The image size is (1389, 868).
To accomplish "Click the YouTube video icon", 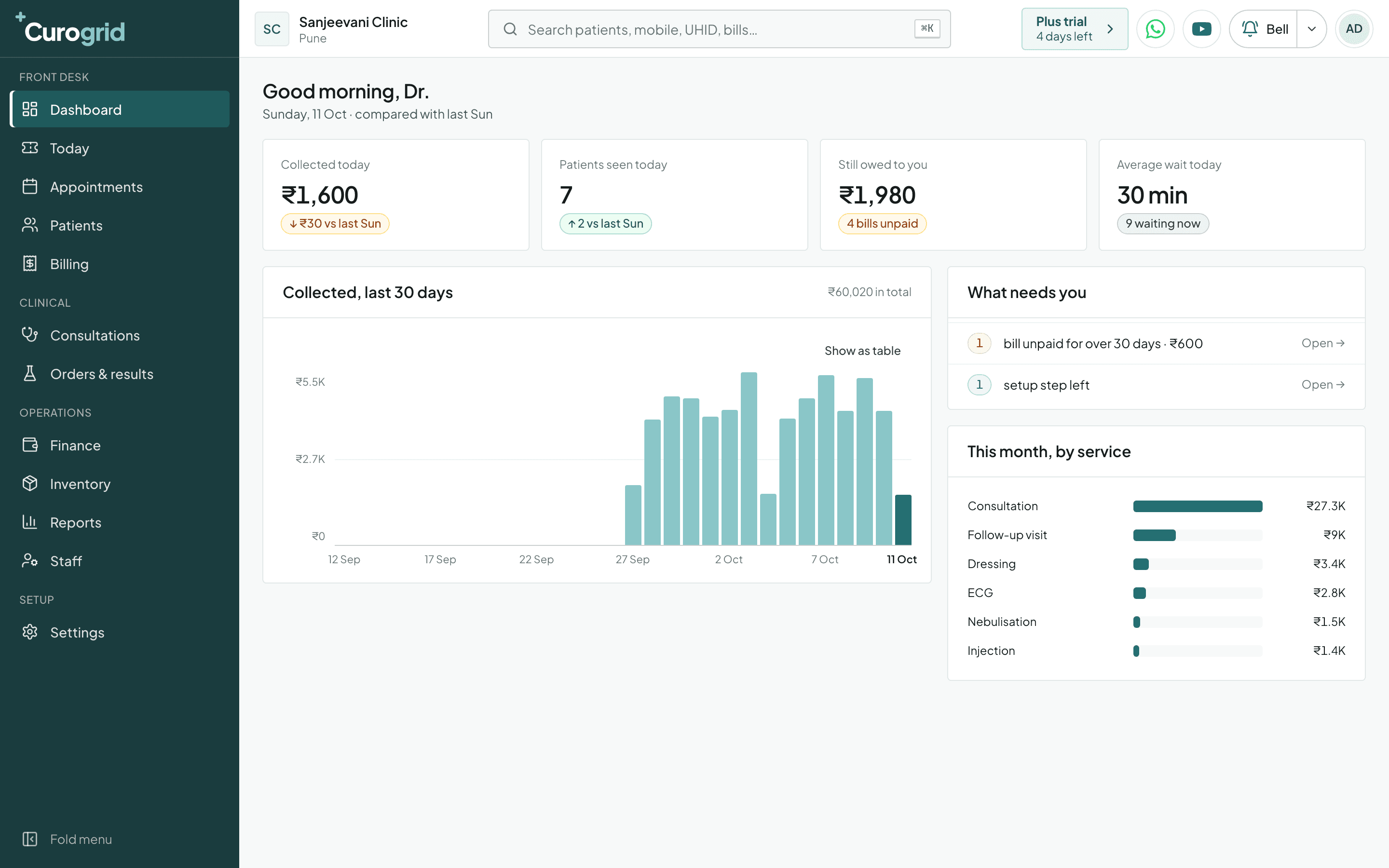I will tap(1201, 29).
